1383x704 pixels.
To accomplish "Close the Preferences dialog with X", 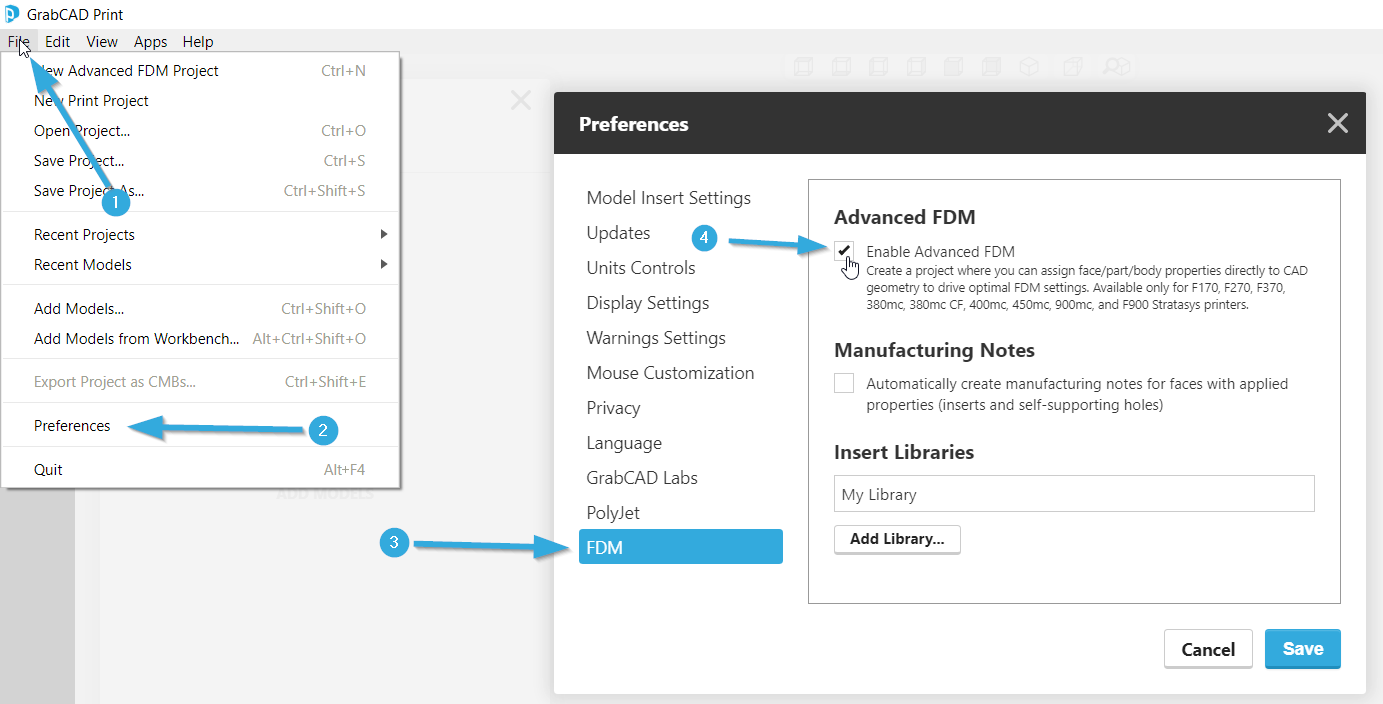I will click(1337, 123).
